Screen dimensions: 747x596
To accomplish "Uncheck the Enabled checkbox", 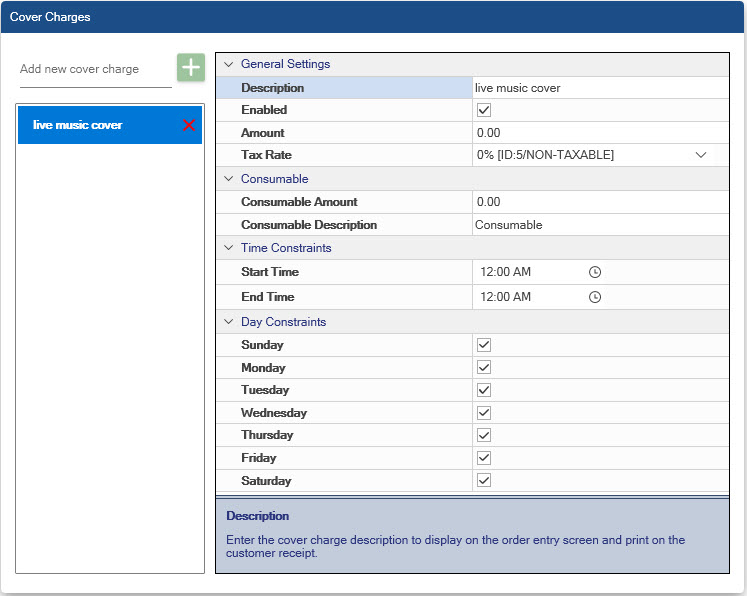I will 484,110.
